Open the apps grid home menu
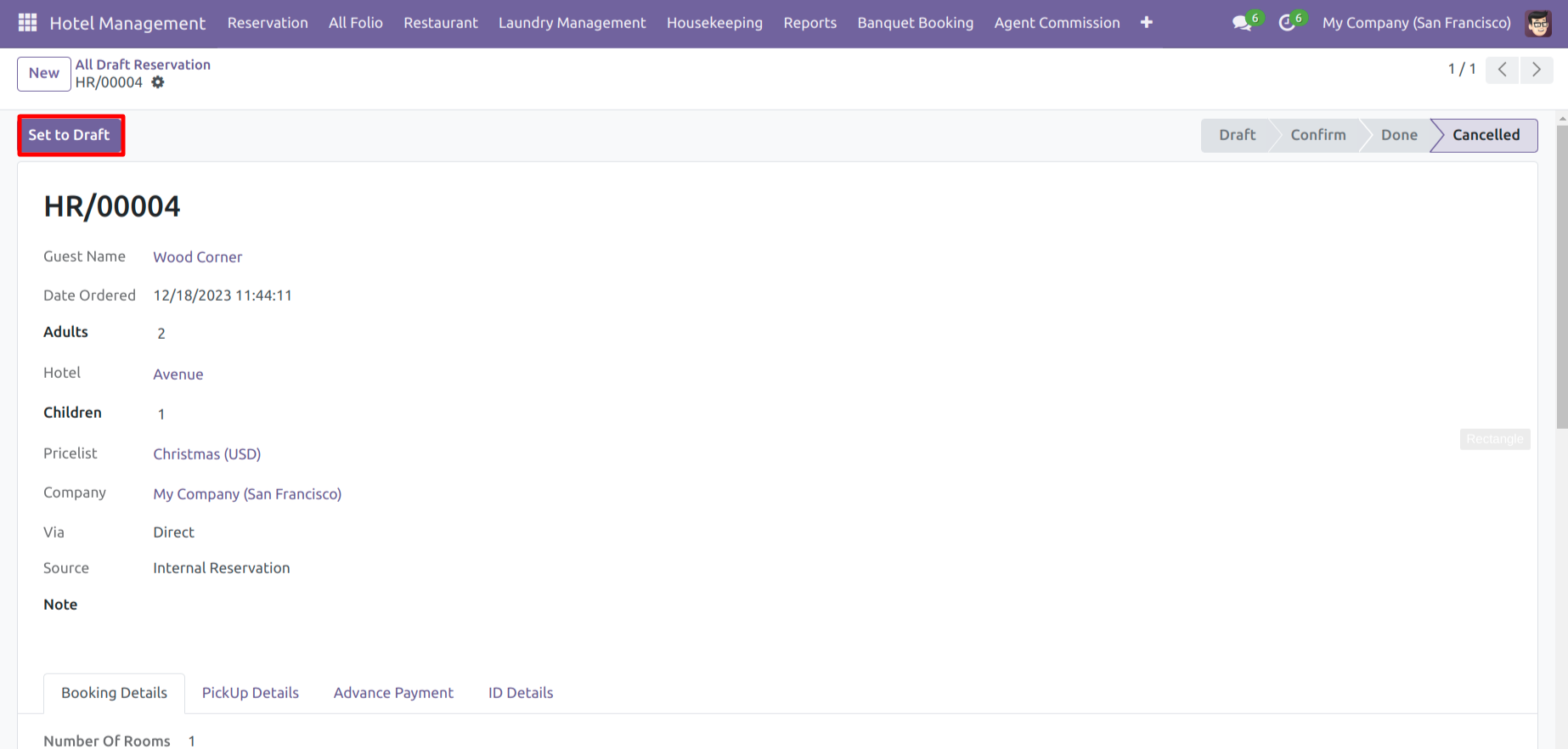The height and width of the screenshot is (749, 1568). 27,23
